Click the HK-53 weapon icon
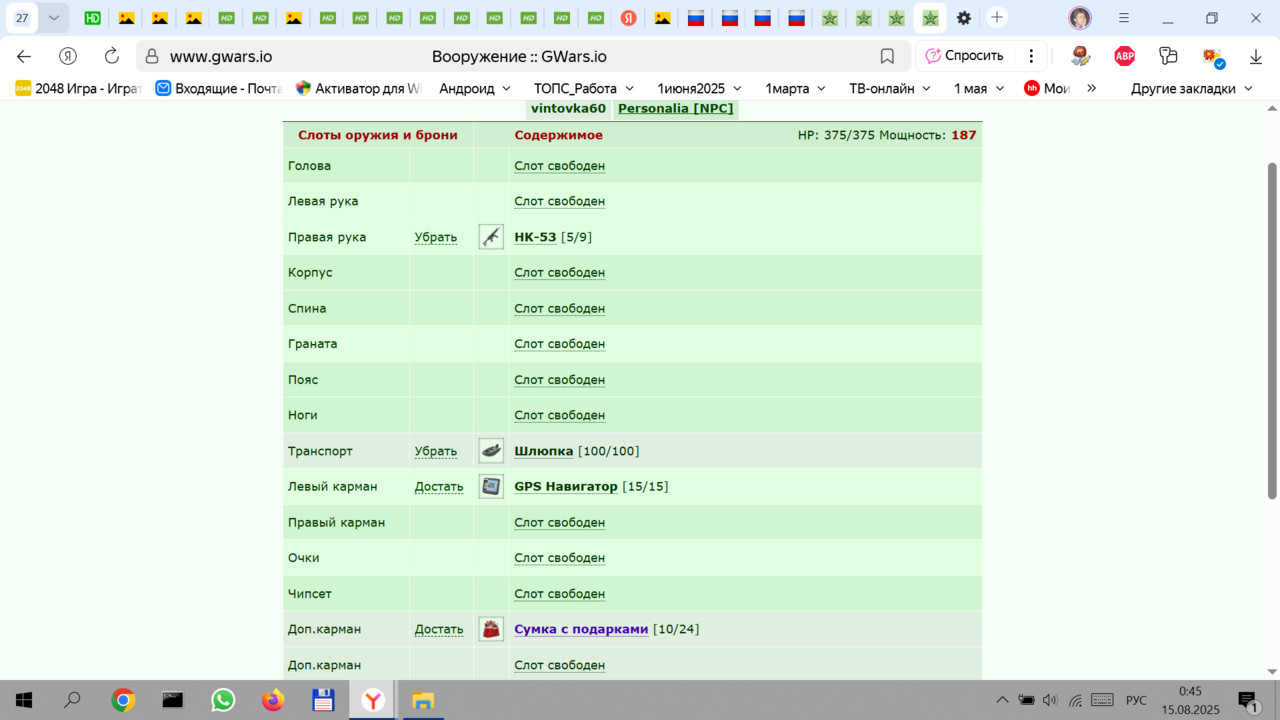This screenshot has height=720, width=1280. click(491, 237)
